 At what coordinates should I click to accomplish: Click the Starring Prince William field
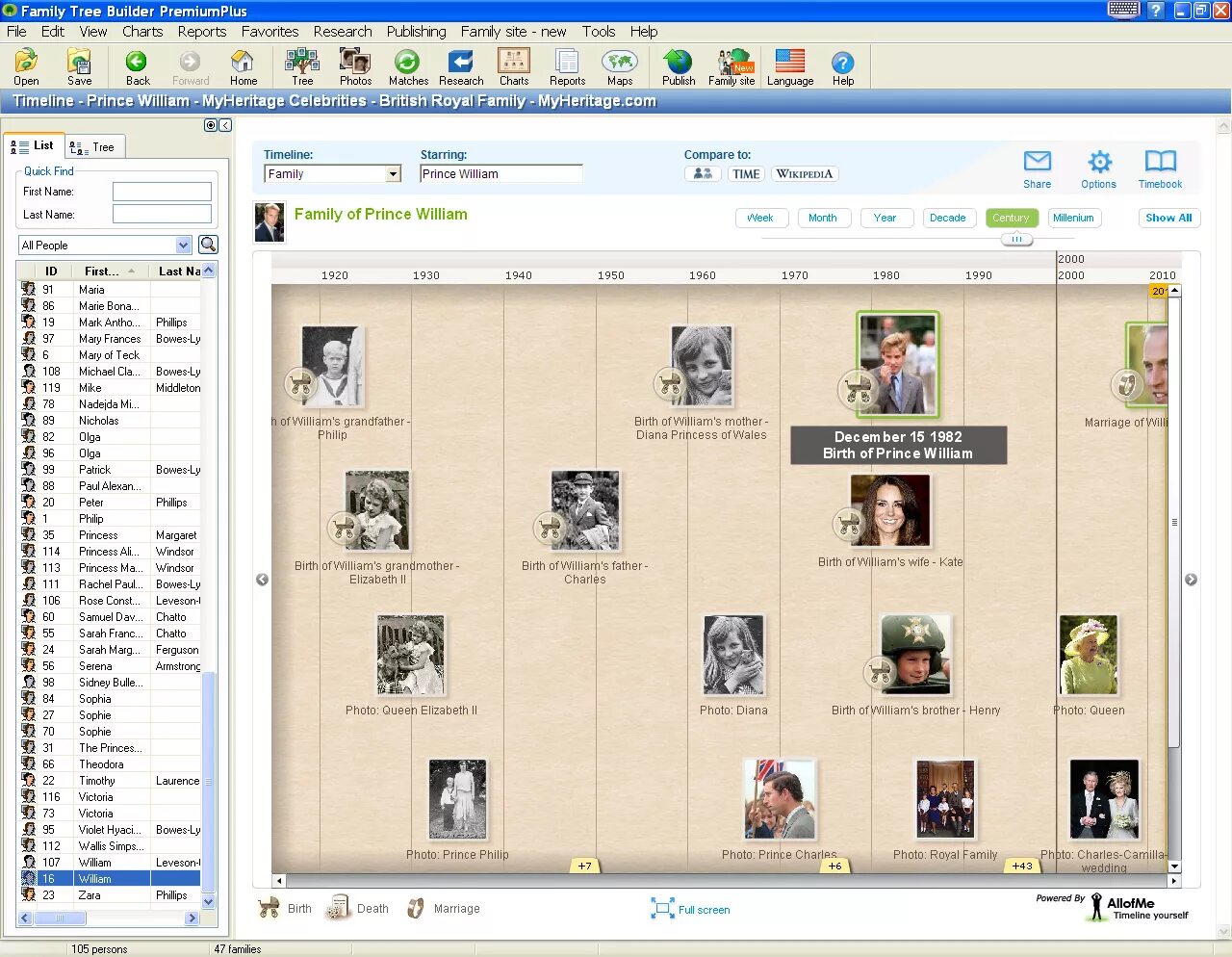coord(501,174)
